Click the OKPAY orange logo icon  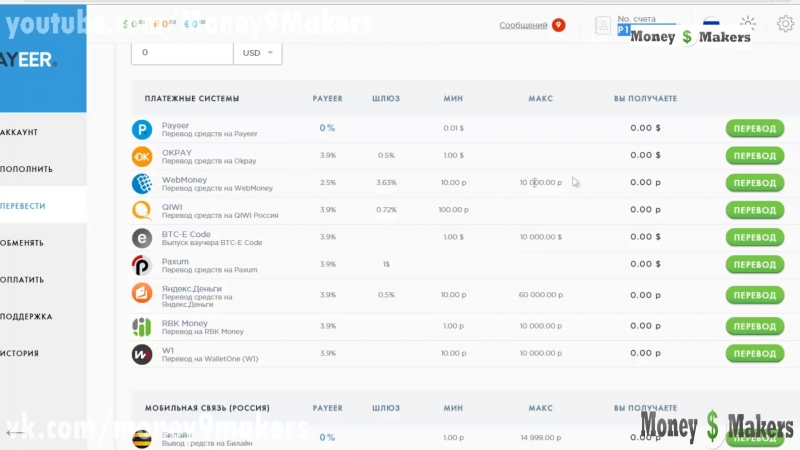(x=142, y=156)
